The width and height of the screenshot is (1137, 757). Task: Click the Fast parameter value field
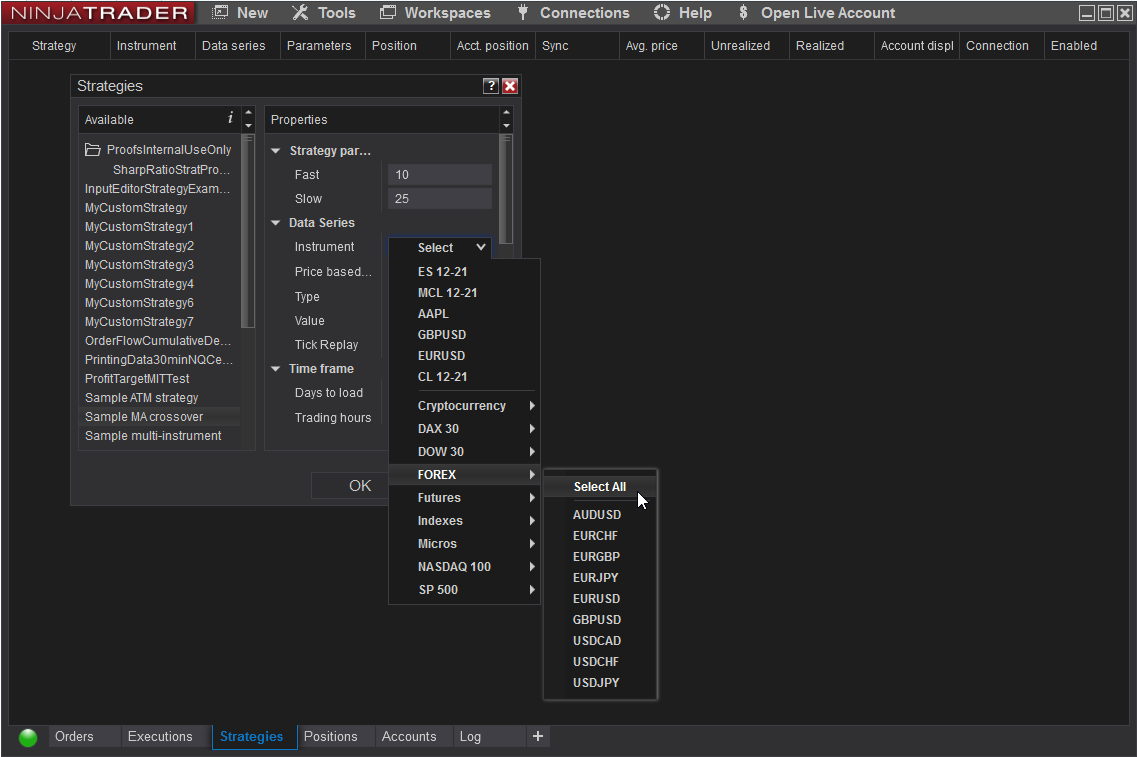tap(440, 175)
